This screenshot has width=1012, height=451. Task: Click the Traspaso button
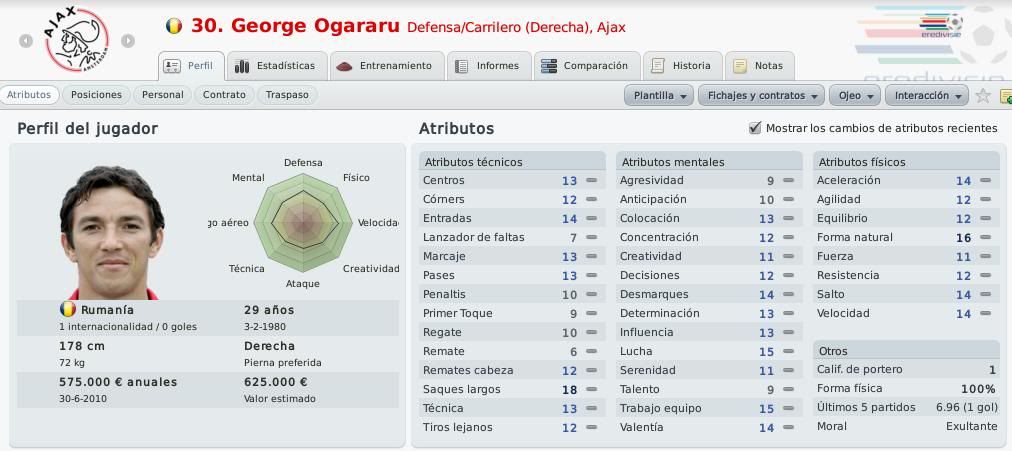click(x=287, y=95)
